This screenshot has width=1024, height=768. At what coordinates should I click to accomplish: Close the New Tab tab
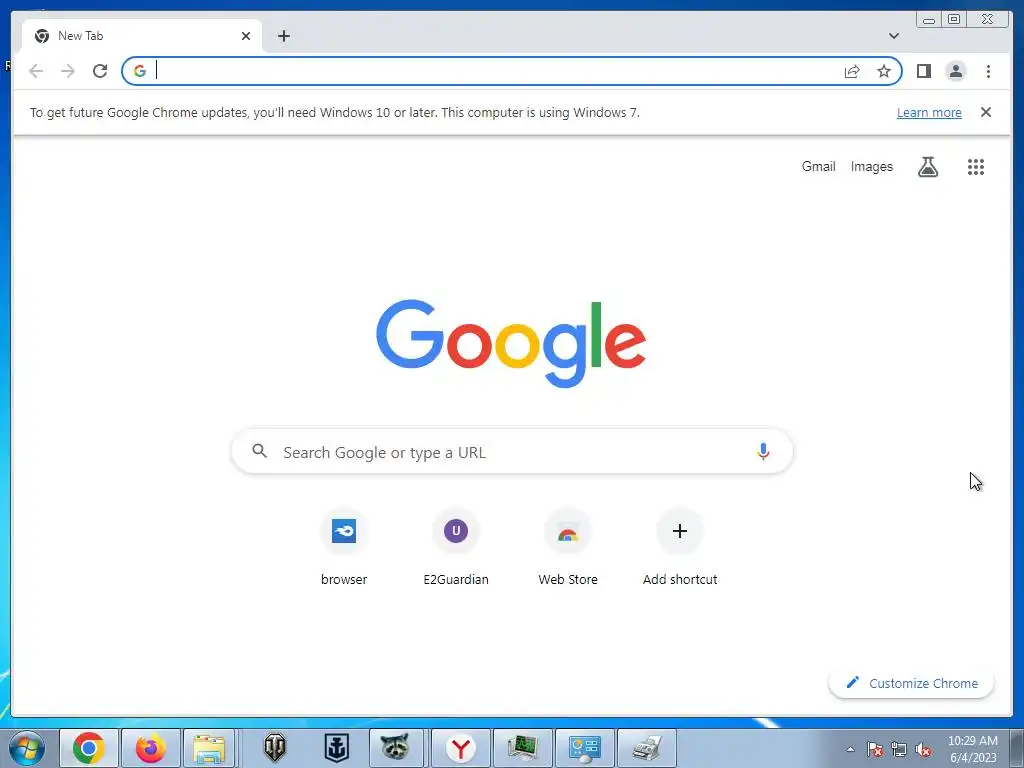click(246, 36)
